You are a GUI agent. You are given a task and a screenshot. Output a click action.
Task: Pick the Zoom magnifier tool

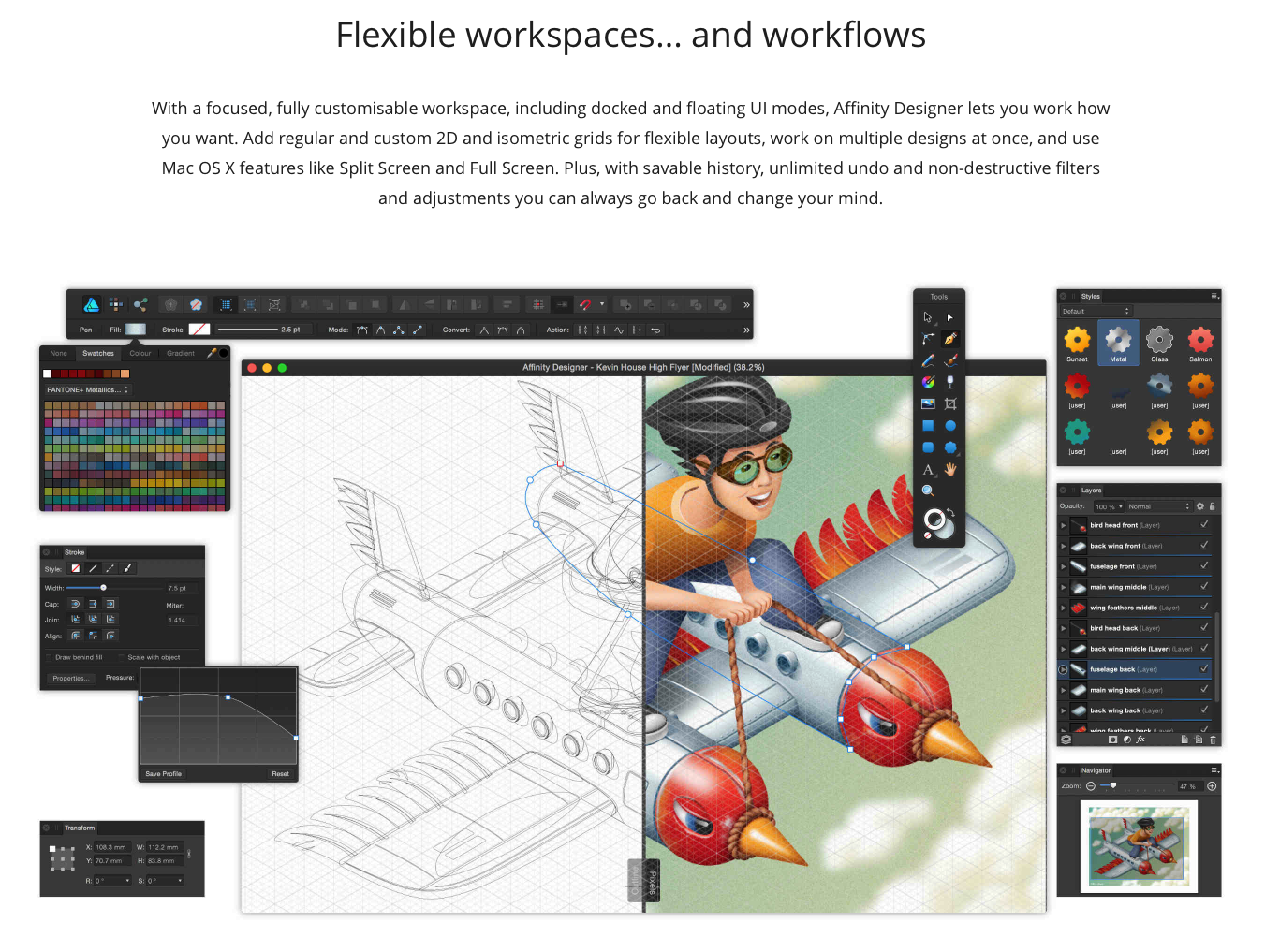[928, 491]
